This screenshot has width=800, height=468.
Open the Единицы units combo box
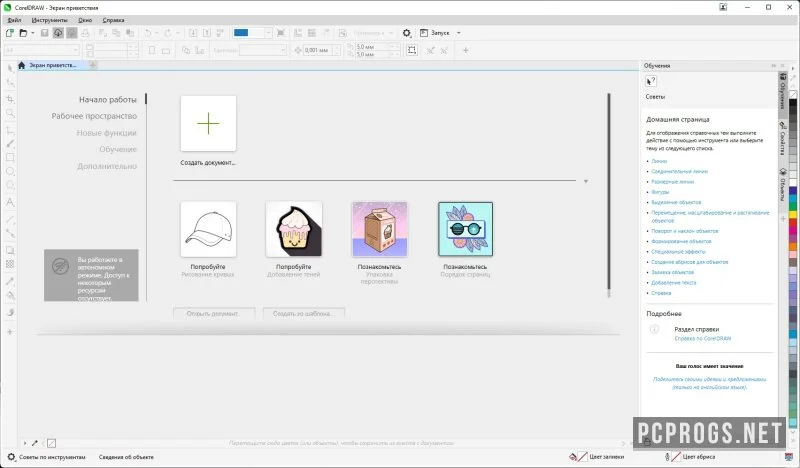click(x=263, y=50)
